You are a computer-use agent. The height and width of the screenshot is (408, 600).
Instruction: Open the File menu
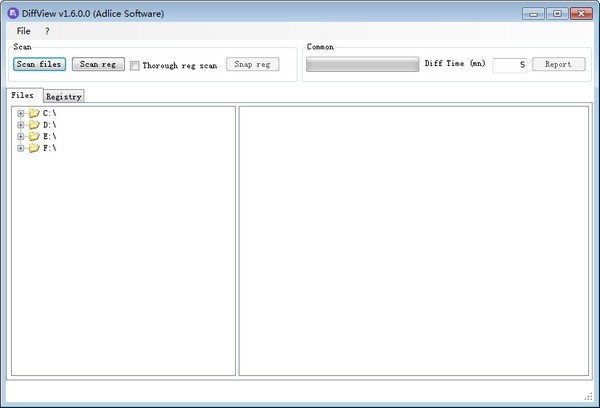coord(24,31)
